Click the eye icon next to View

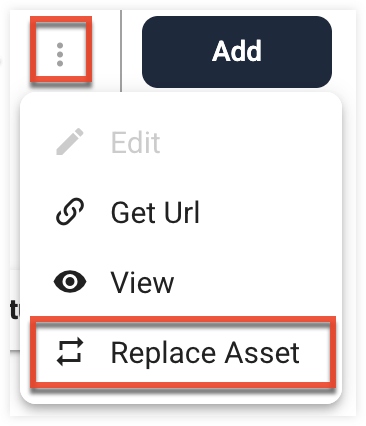point(70,282)
